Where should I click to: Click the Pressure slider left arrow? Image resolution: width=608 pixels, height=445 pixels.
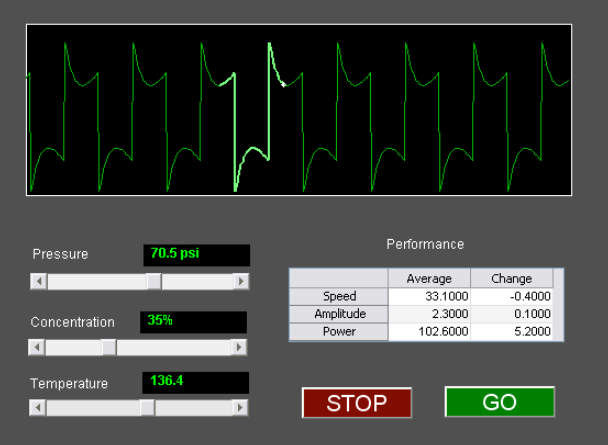point(39,282)
